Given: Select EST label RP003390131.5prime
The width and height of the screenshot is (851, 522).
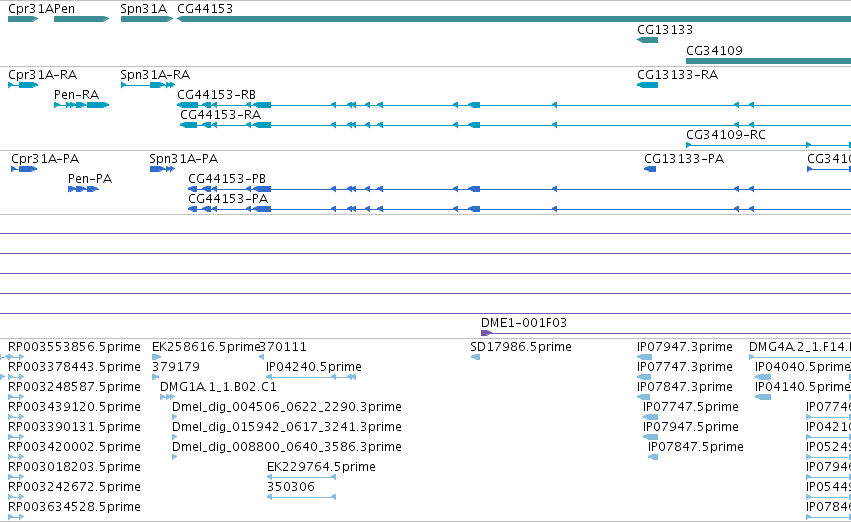Looking at the screenshot, I should pos(74,427).
